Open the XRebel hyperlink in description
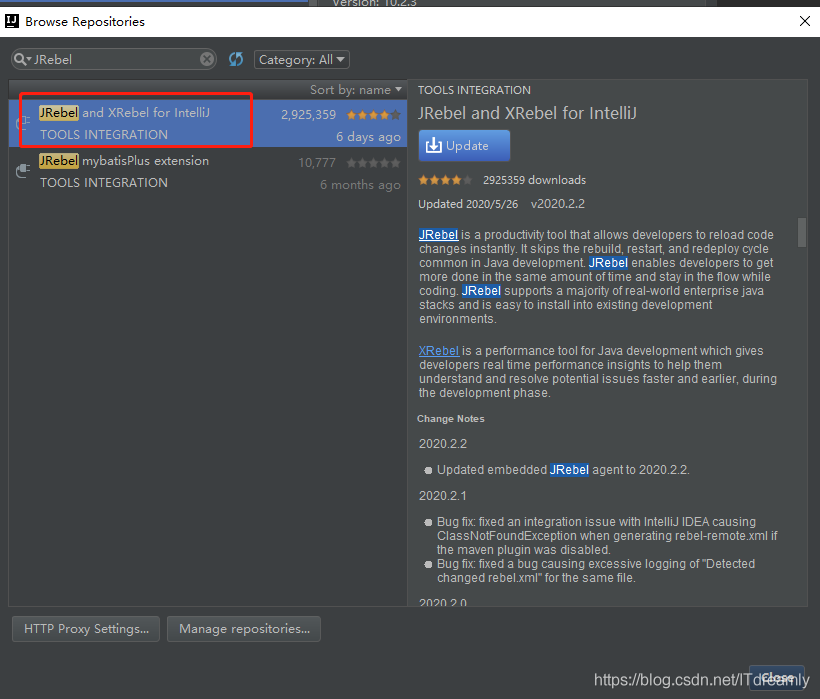 439,351
